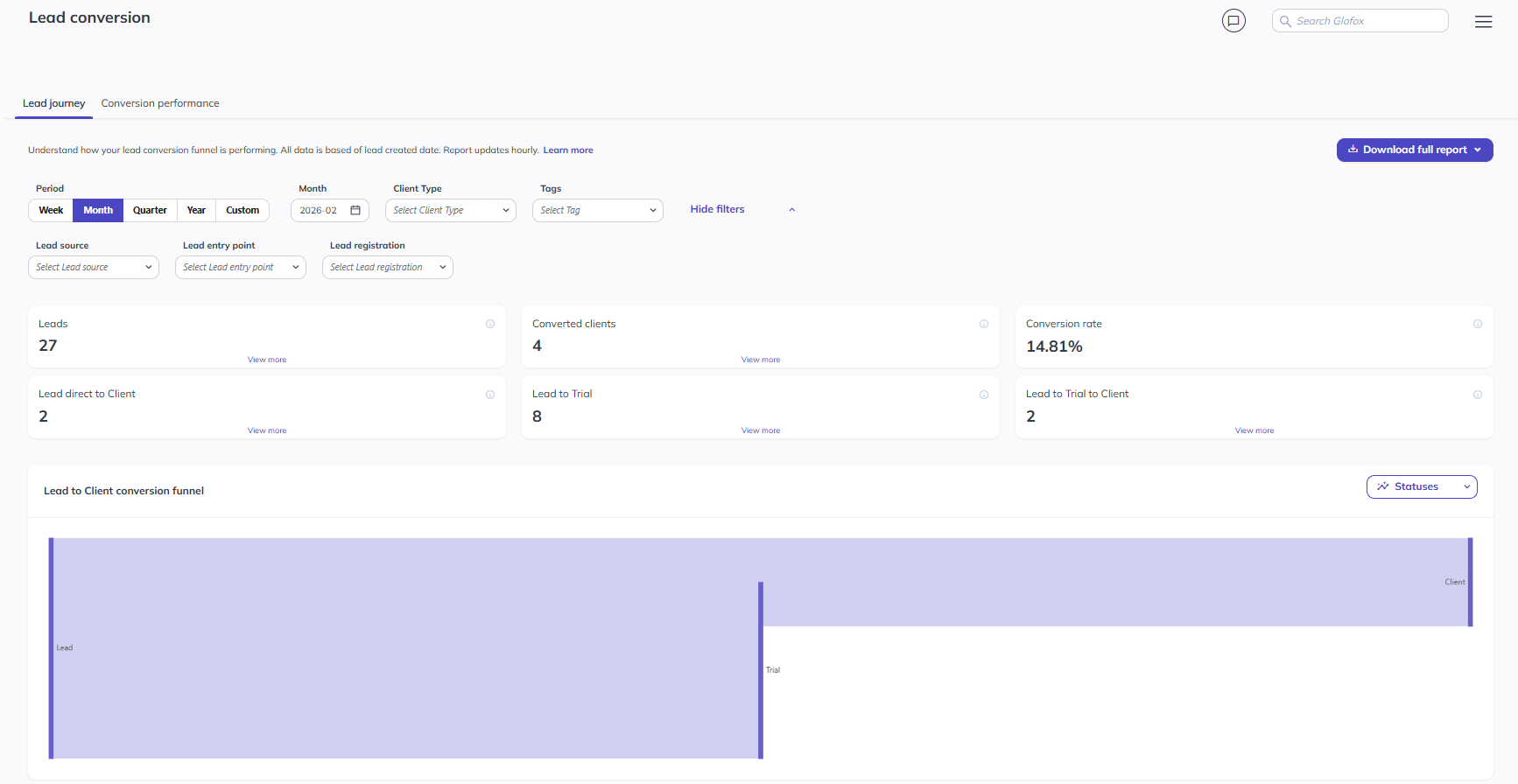Image resolution: width=1518 pixels, height=784 pixels.
Task: Click the Lead node bar in funnel
Action: [51, 648]
